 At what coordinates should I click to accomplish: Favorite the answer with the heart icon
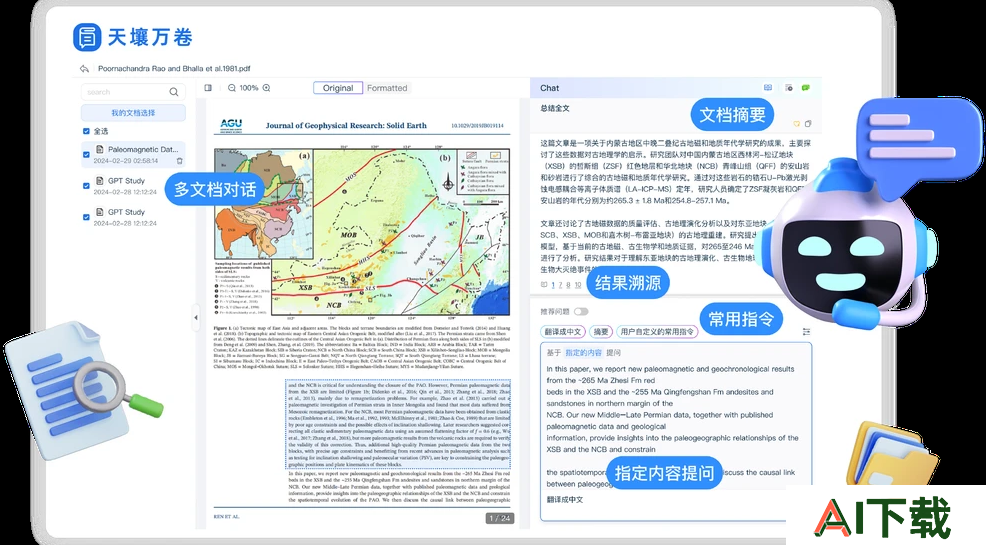797,124
